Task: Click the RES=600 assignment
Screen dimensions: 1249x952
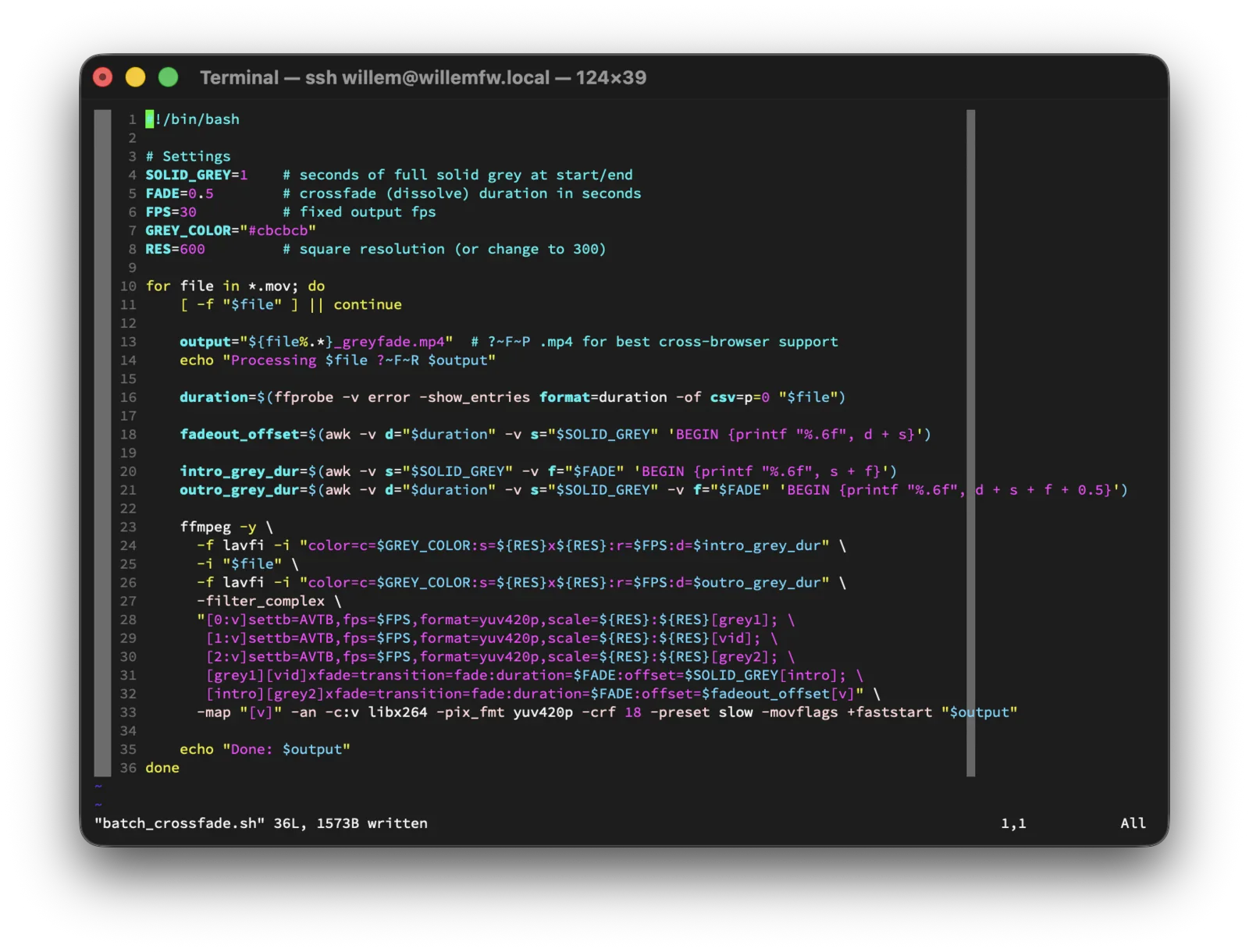Action: point(176,249)
